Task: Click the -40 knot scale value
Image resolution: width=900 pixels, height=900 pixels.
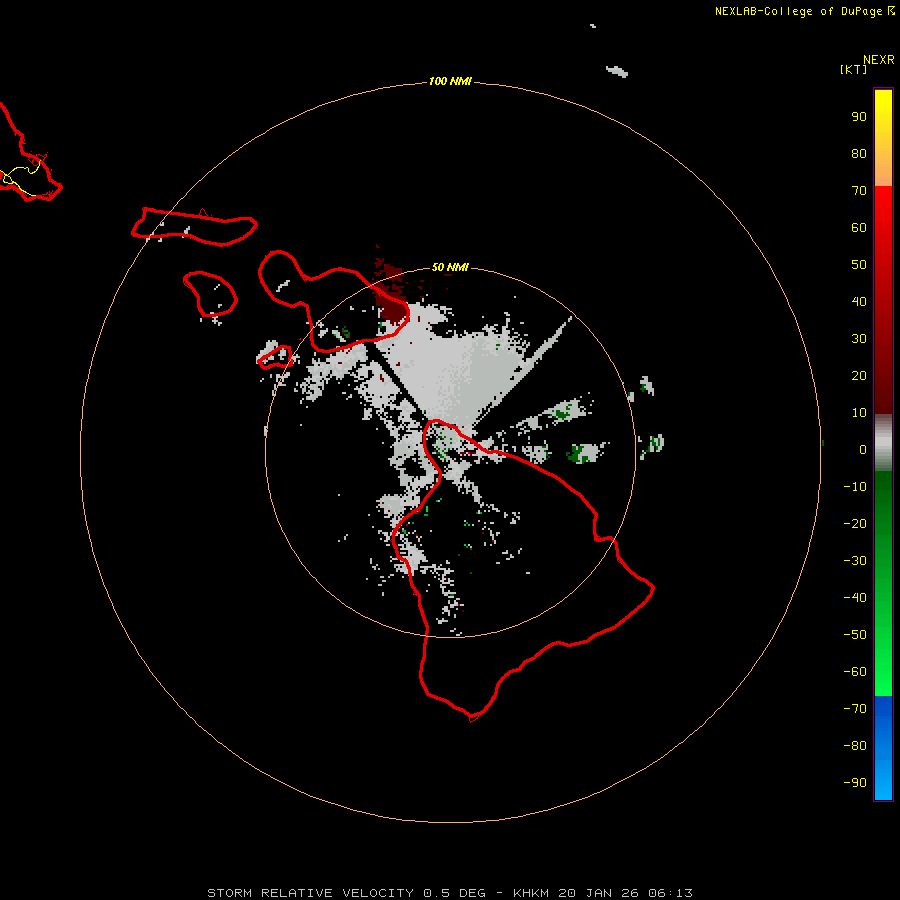Action: coord(855,598)
